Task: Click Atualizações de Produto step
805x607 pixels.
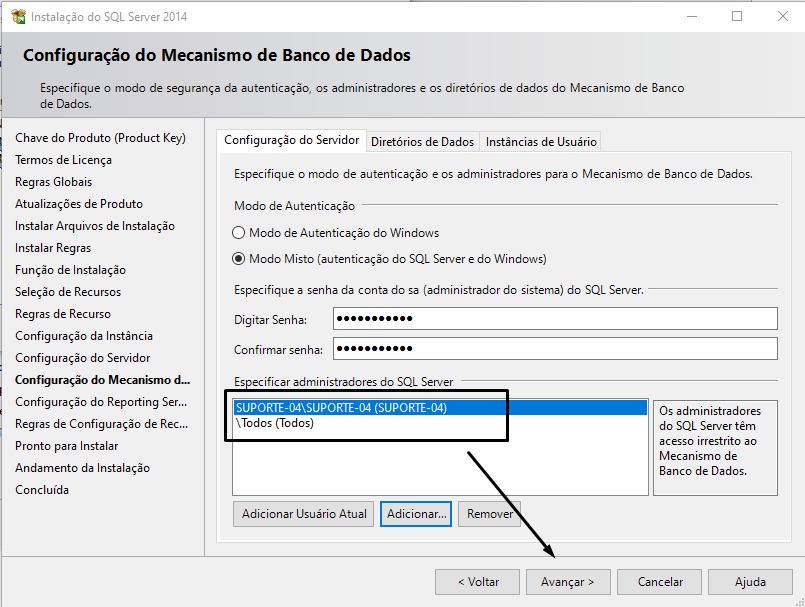Action: tap(79, 204)
